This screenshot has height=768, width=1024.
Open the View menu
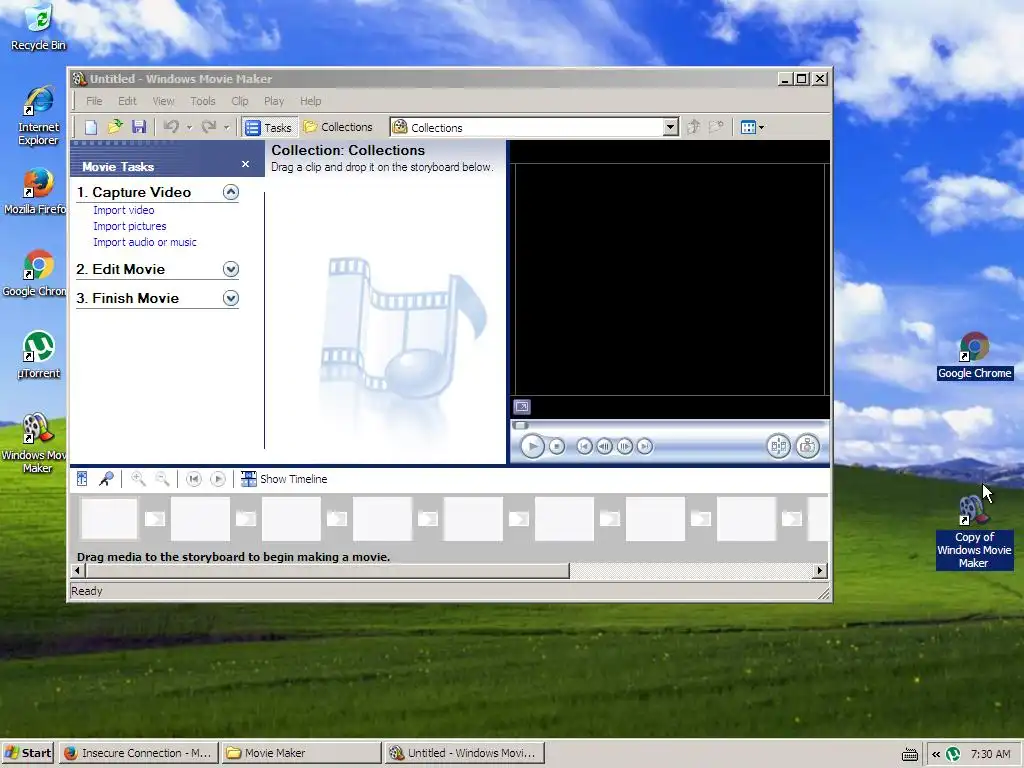163,101
